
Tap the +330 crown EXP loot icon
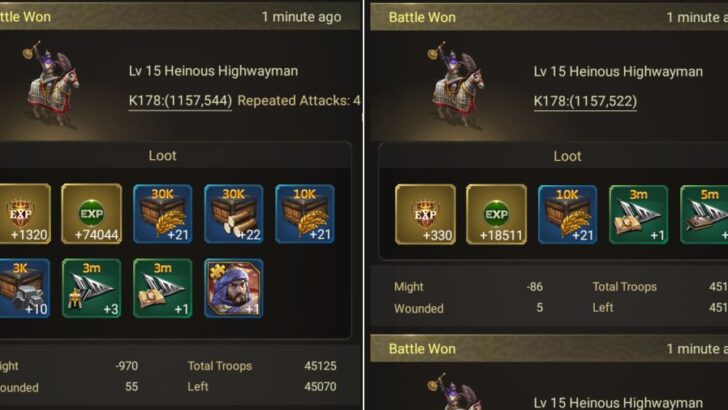pos(425,214)
